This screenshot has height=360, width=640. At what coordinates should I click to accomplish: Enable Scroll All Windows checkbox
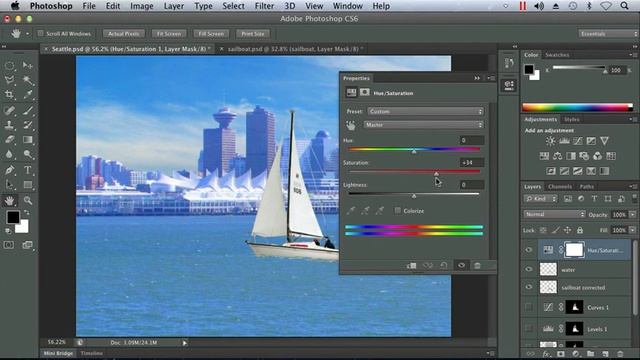pos(40,33)
